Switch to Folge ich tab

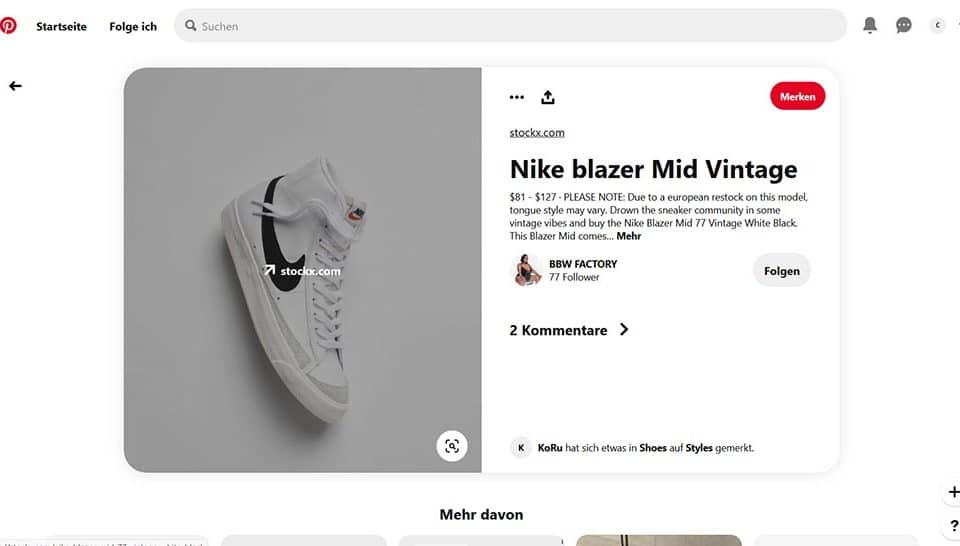133,27
